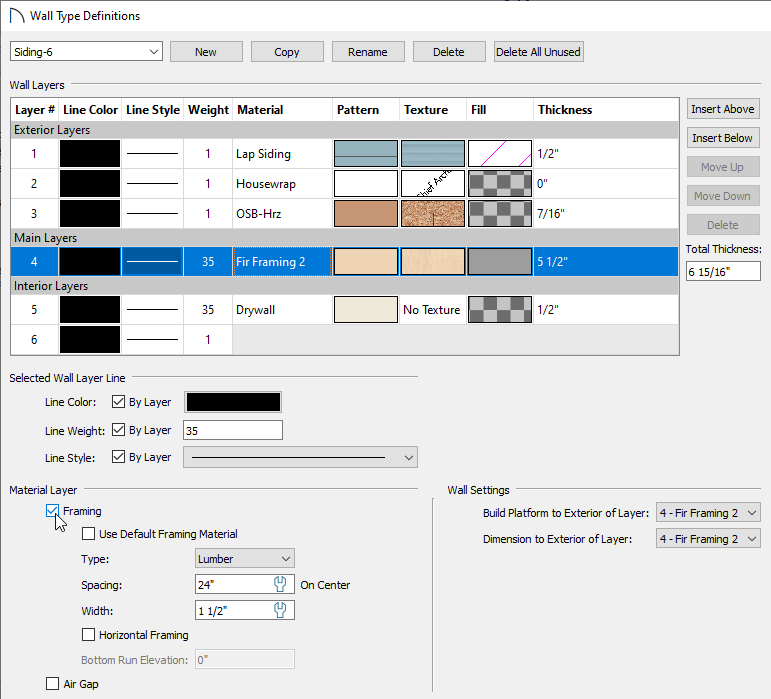
Task: Open texture swatch for Lap Siding
Action: (433, 153)
